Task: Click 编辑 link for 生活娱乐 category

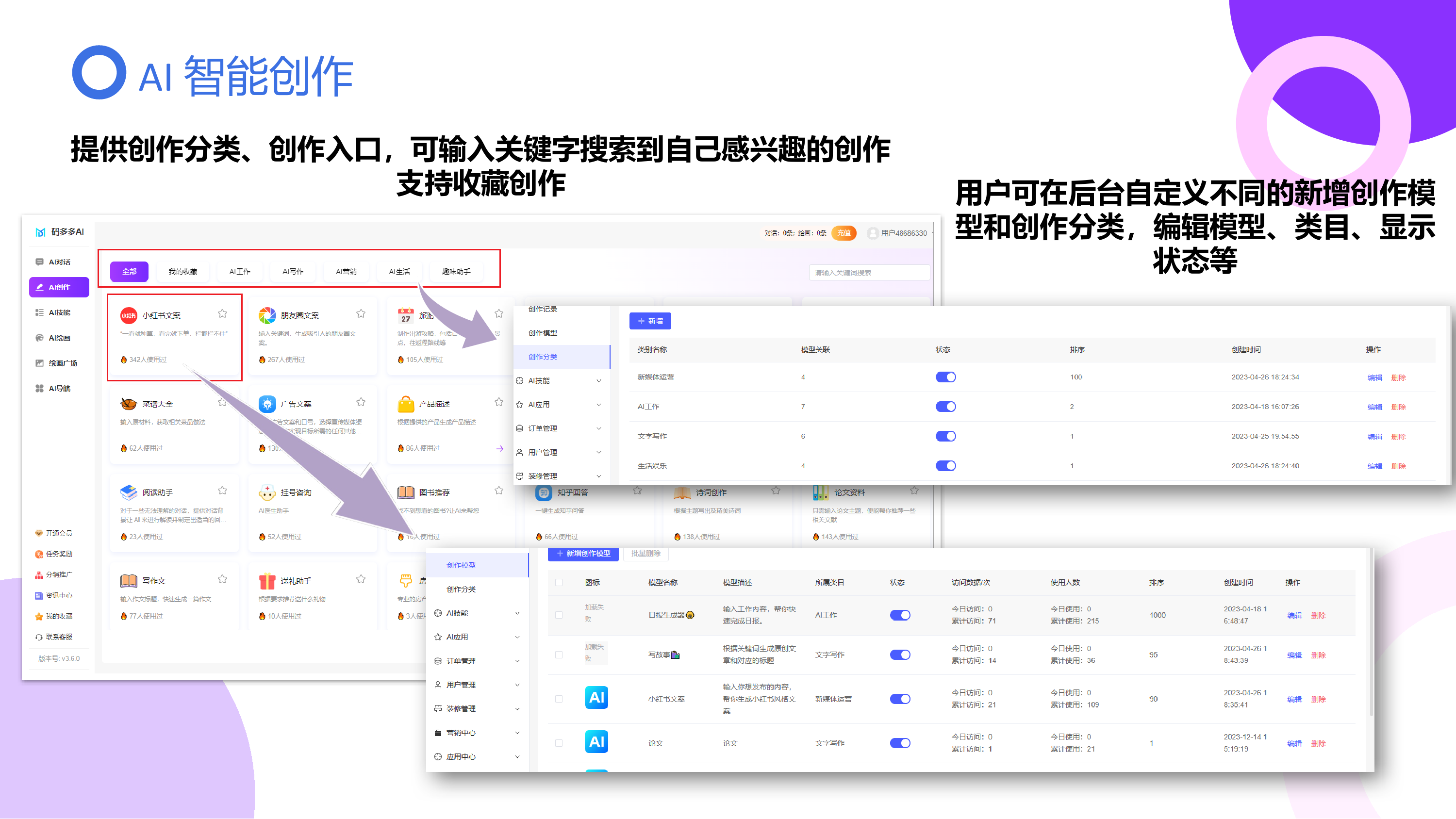Action: click(x=1374, y=466)
